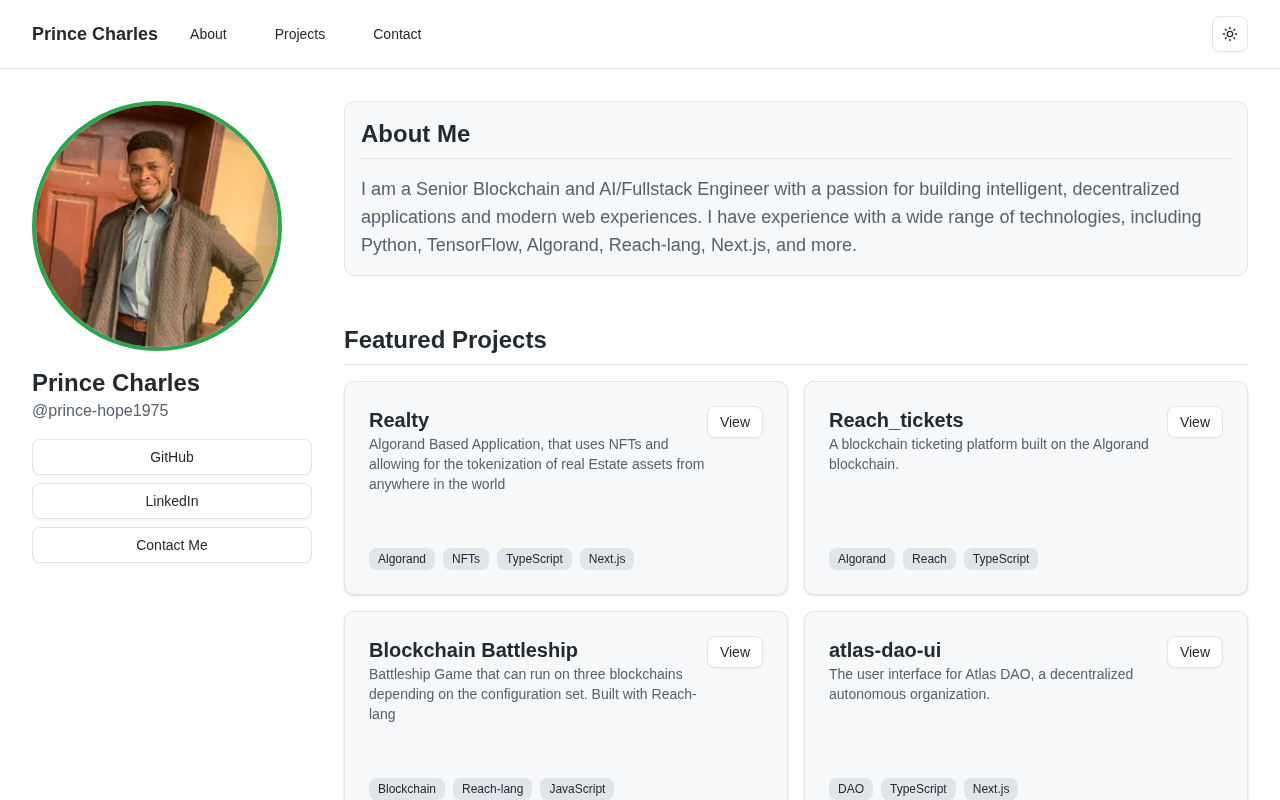View the Realty project
This screenshot has height=800, width=1280.
point(734,422)
